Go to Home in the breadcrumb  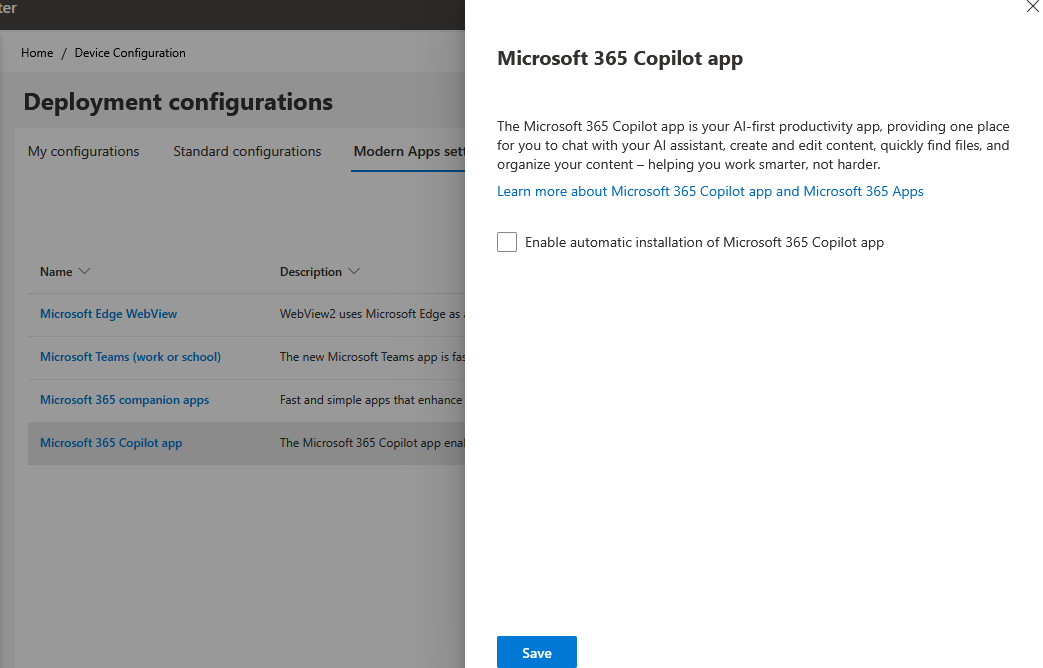coord(37,53)
